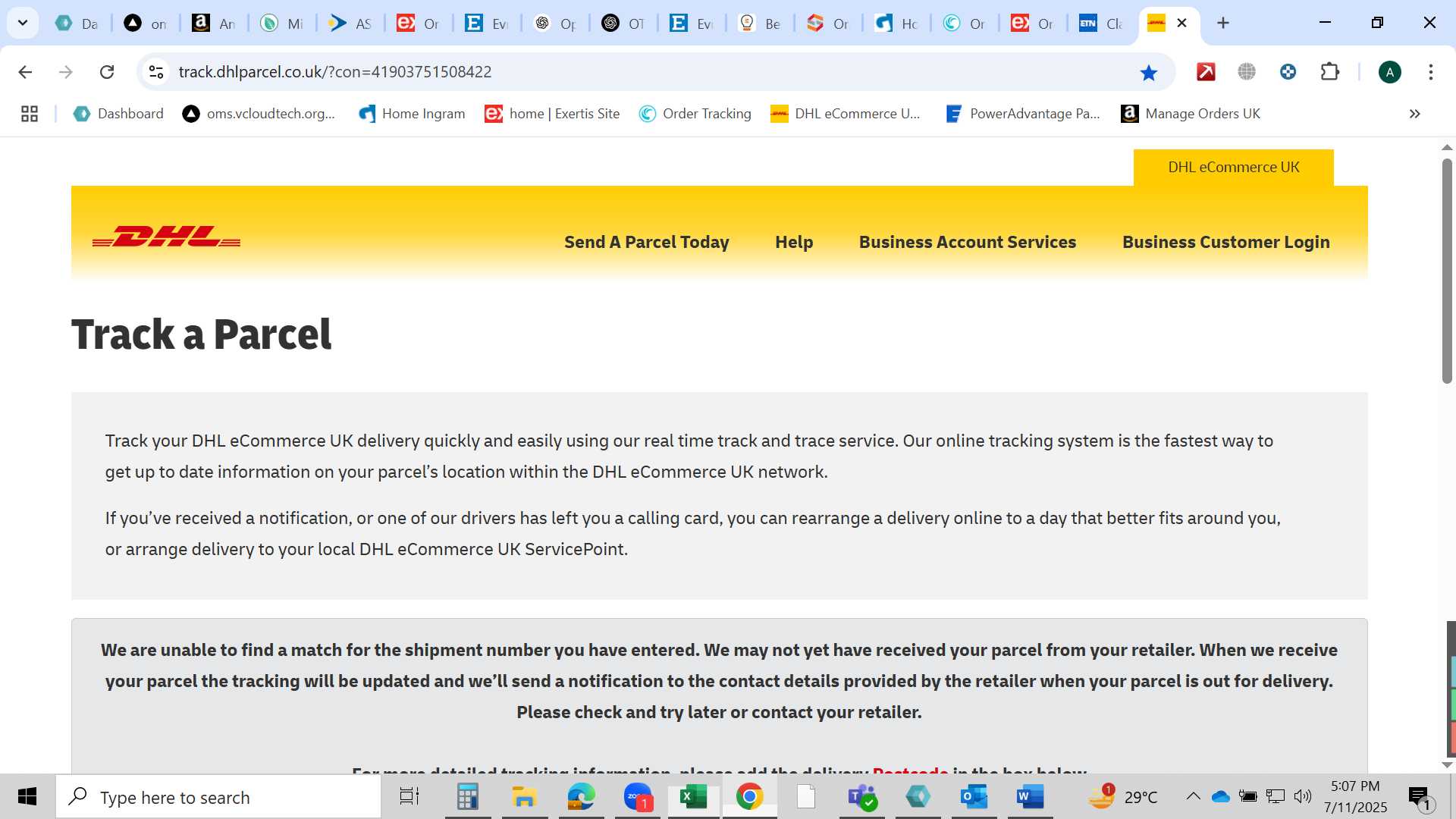Click the address bar URL
Image resolution: width=1456 pixels, height=819 pixels.
(x=334, y=72)
